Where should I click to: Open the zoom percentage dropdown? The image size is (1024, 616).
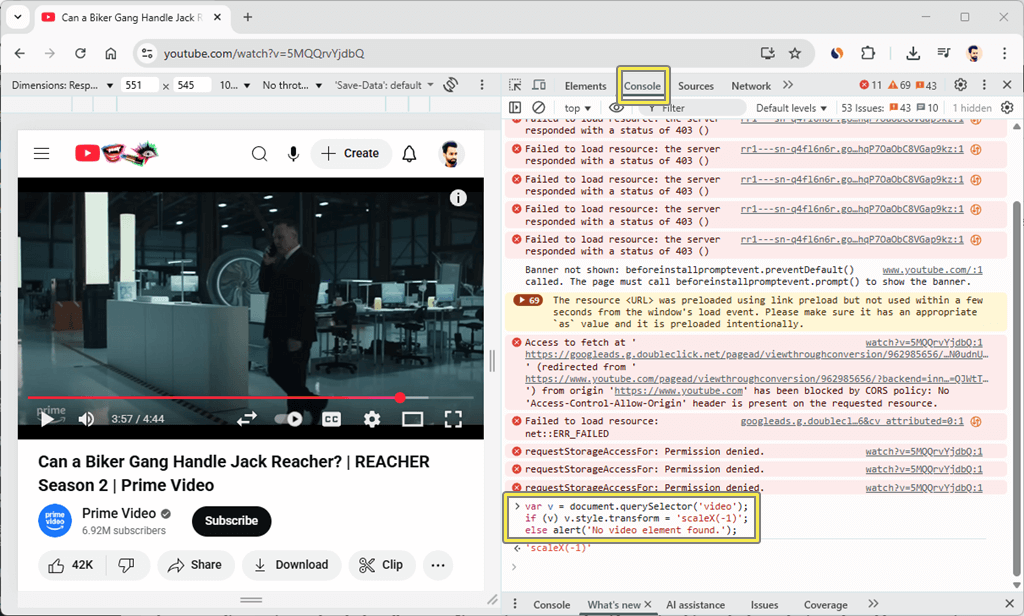(234, 85)
